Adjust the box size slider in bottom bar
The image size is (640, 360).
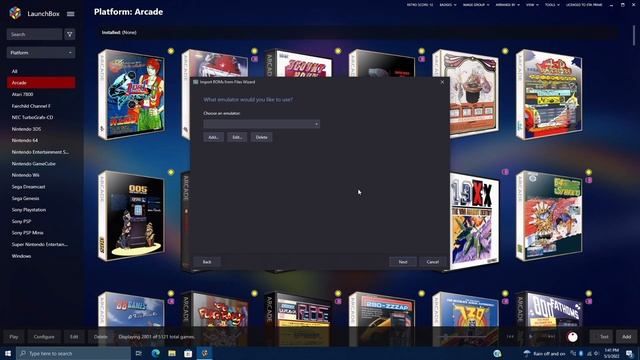tap(462, 337)
